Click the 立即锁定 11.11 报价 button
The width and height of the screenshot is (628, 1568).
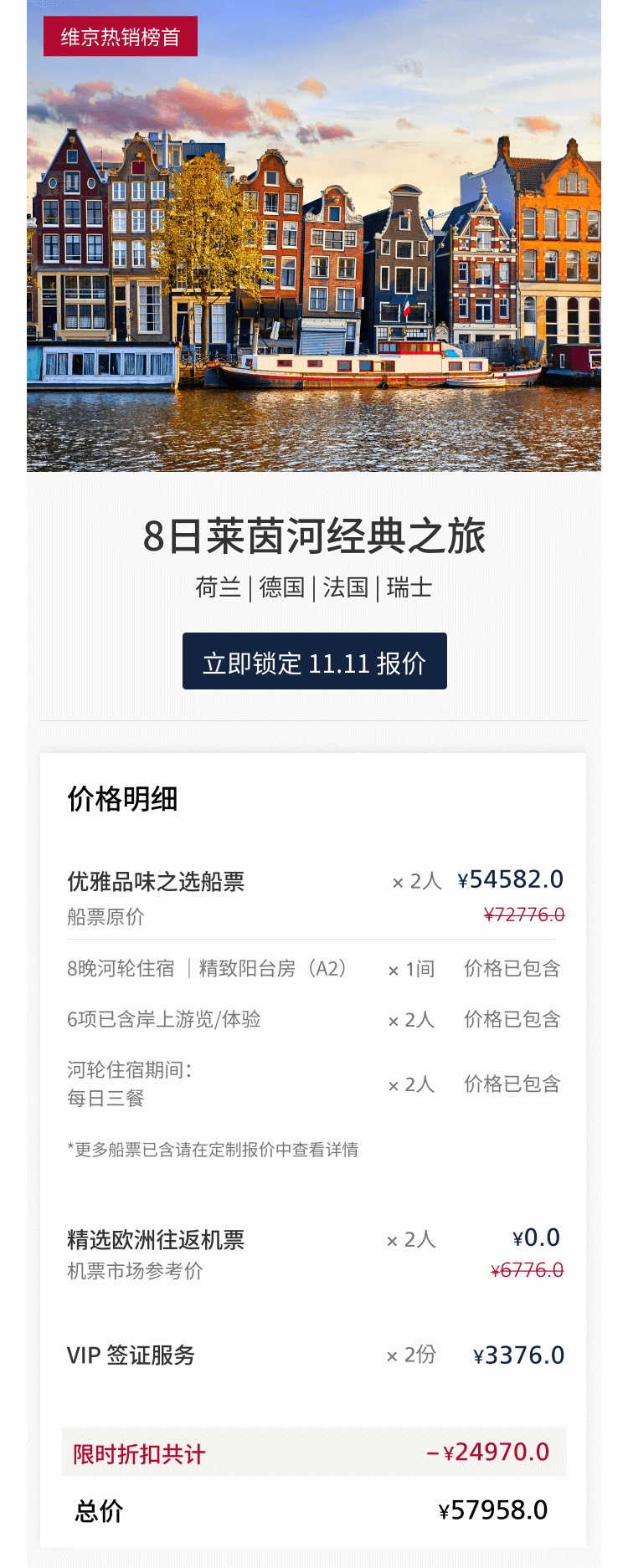click(314, 661)
